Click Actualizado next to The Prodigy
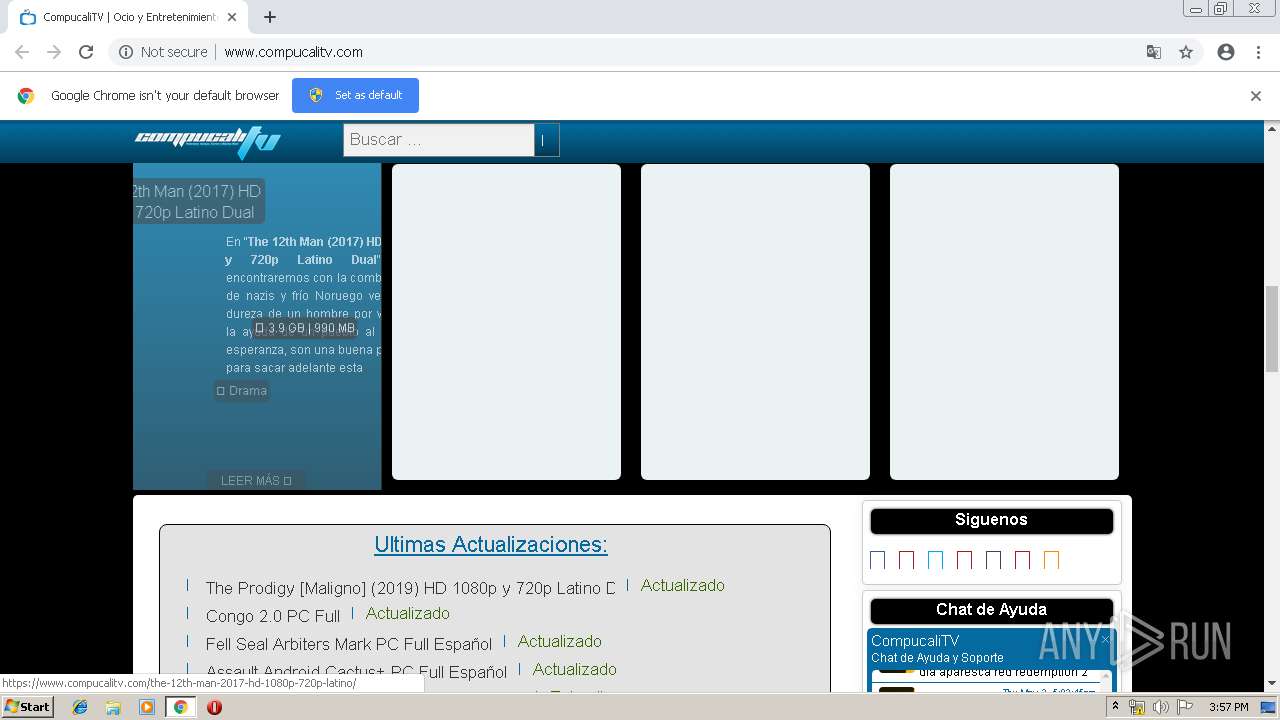This screenshot has height=720, width=1280. 683,585
